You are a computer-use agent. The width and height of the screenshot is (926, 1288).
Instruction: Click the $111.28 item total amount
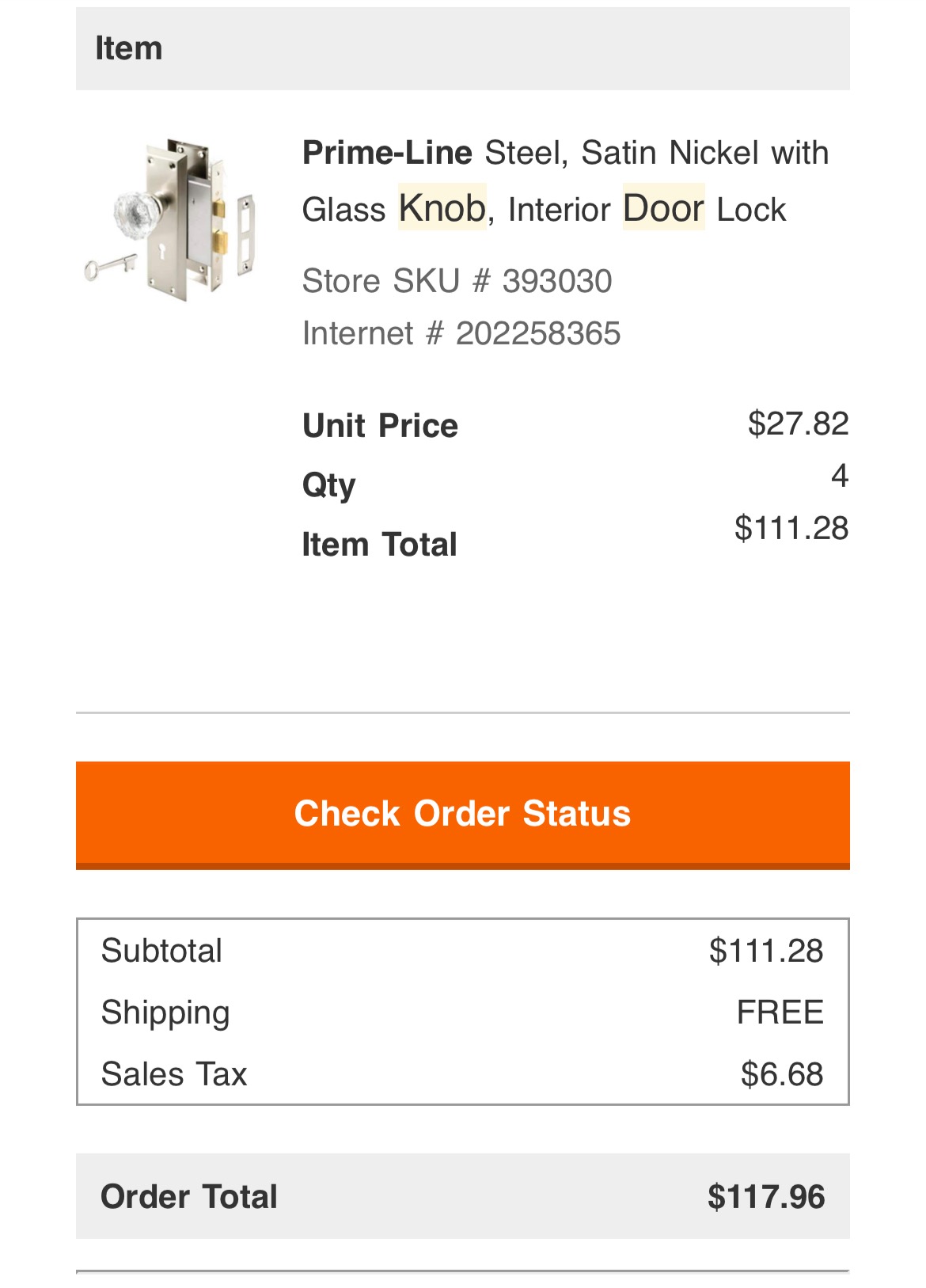[x=791, y=528]
